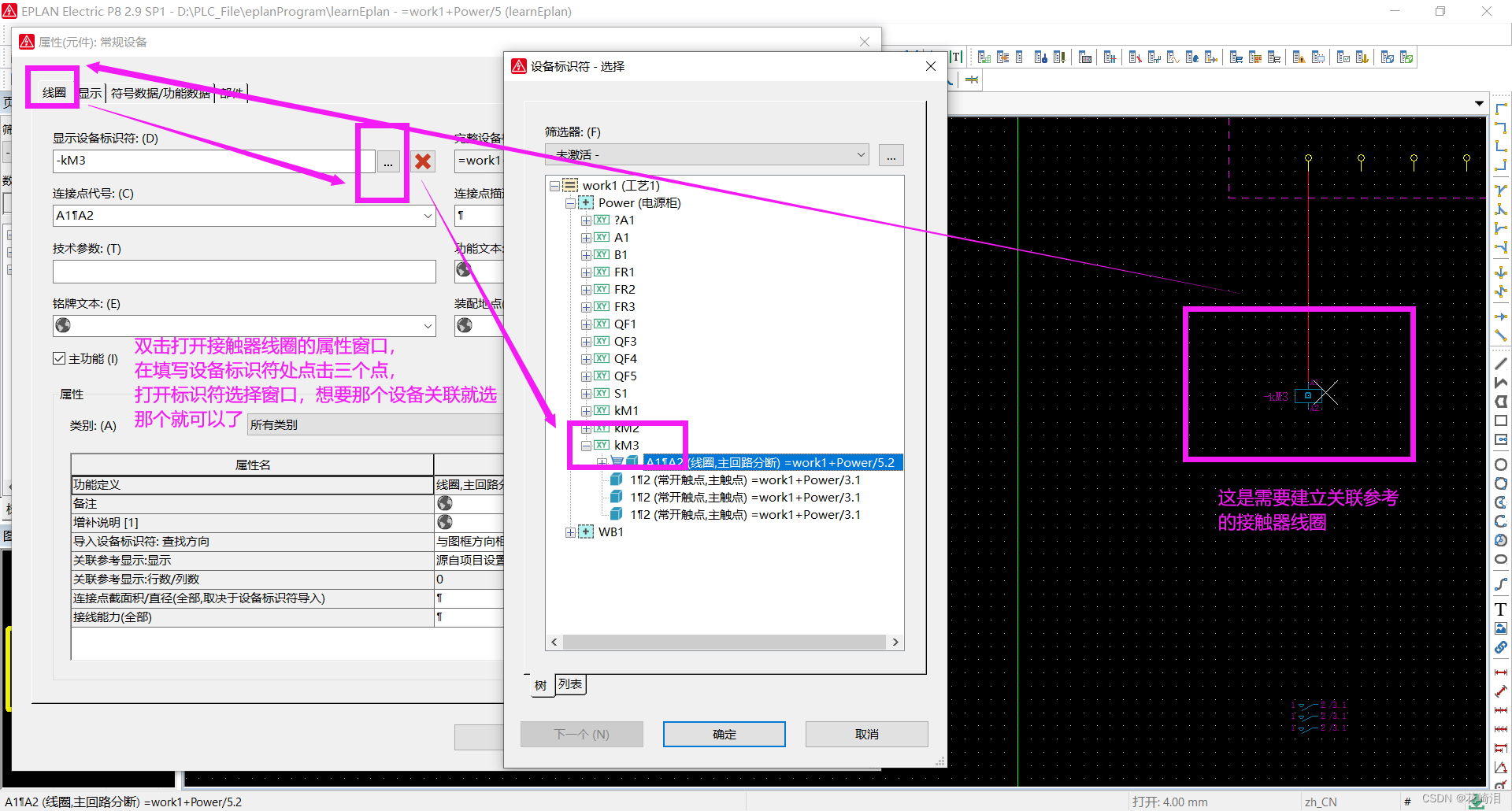Expand the S1 tree node
The image size is (1512, 811).
pyautogui.click(x=586, y=394)
